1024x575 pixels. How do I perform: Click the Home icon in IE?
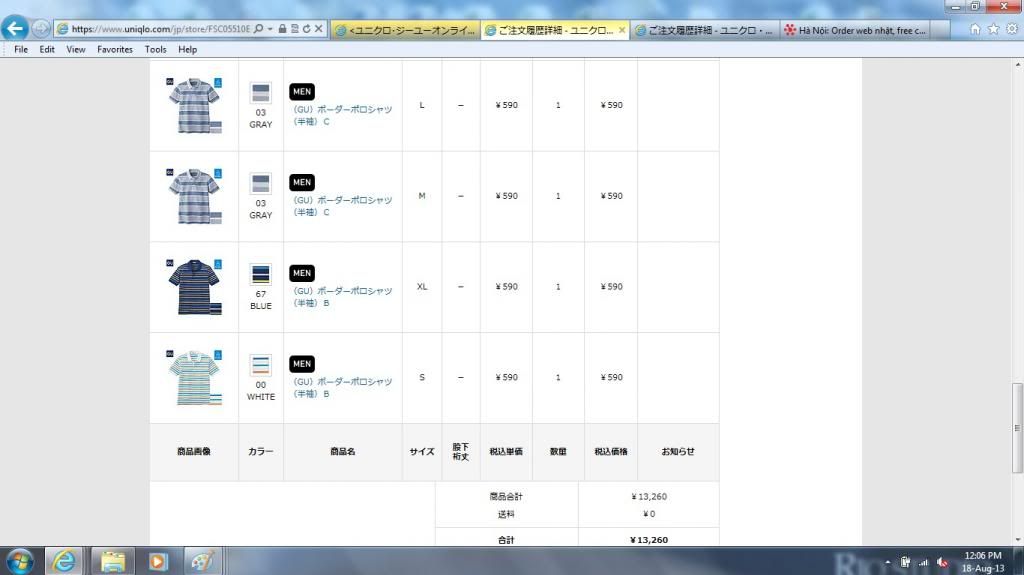[975, 29]
